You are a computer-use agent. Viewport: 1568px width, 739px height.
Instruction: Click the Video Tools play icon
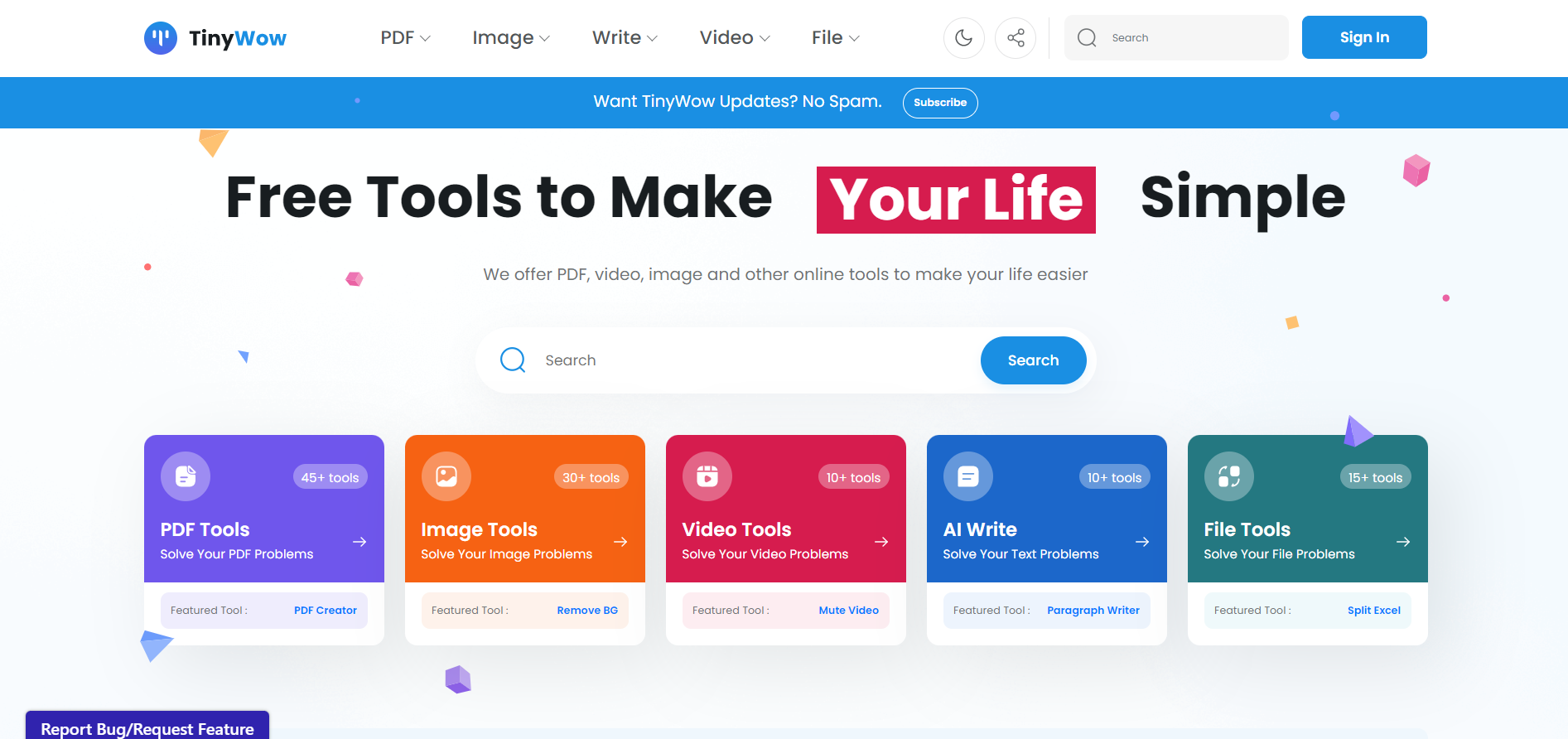coord(707,476)
